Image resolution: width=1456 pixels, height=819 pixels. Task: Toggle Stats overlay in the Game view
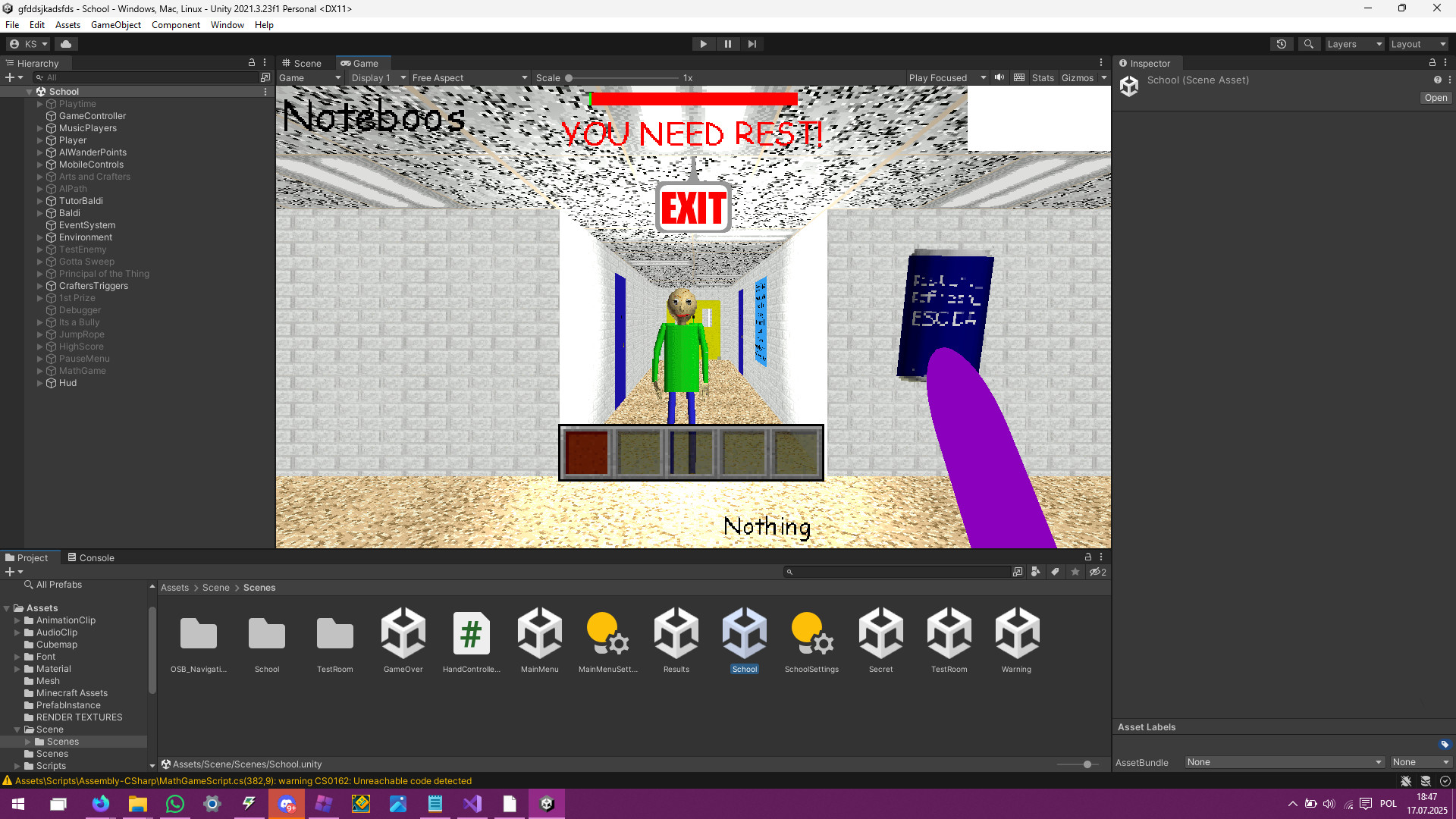point(1043,77)
